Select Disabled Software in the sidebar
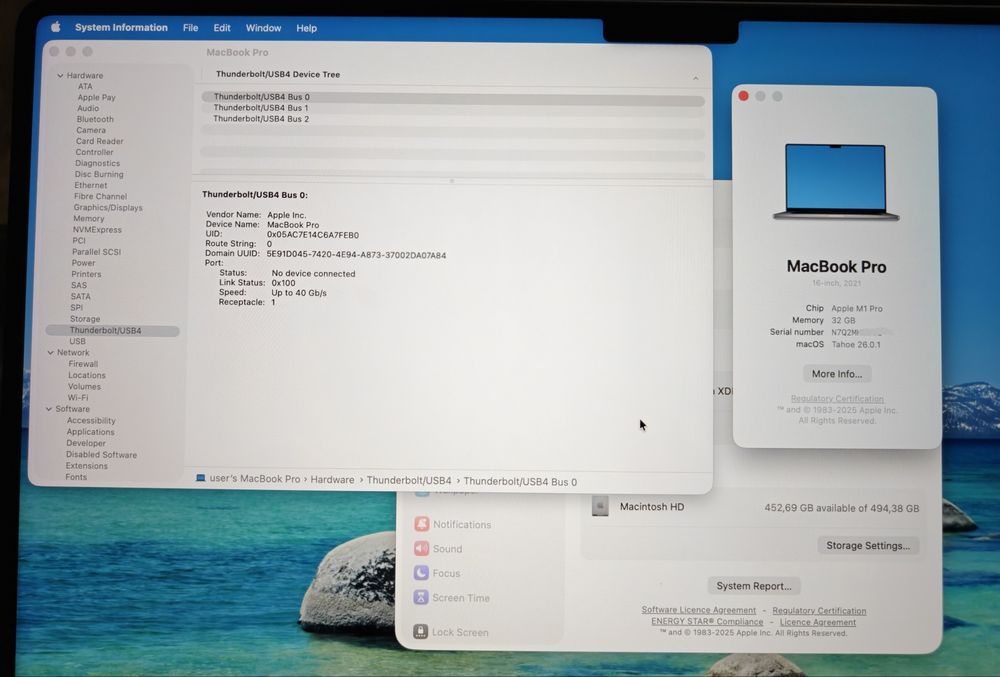 (101, 455)
